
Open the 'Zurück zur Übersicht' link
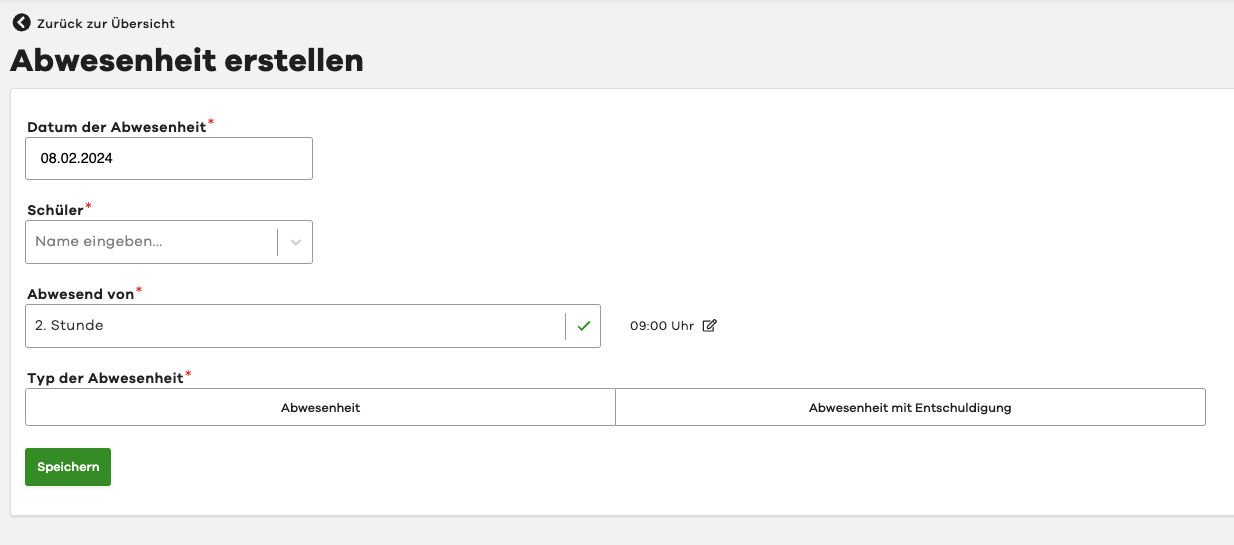tap(105, 23)
